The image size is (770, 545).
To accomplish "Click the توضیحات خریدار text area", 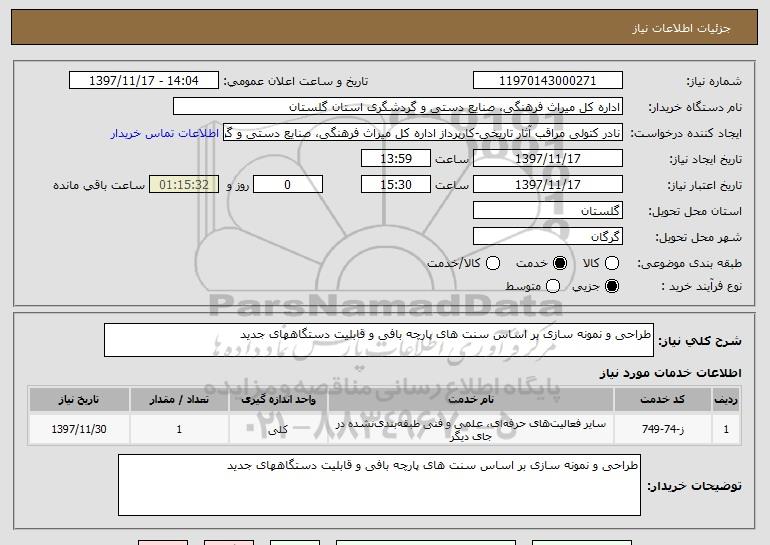I will (x=379, y=485).
